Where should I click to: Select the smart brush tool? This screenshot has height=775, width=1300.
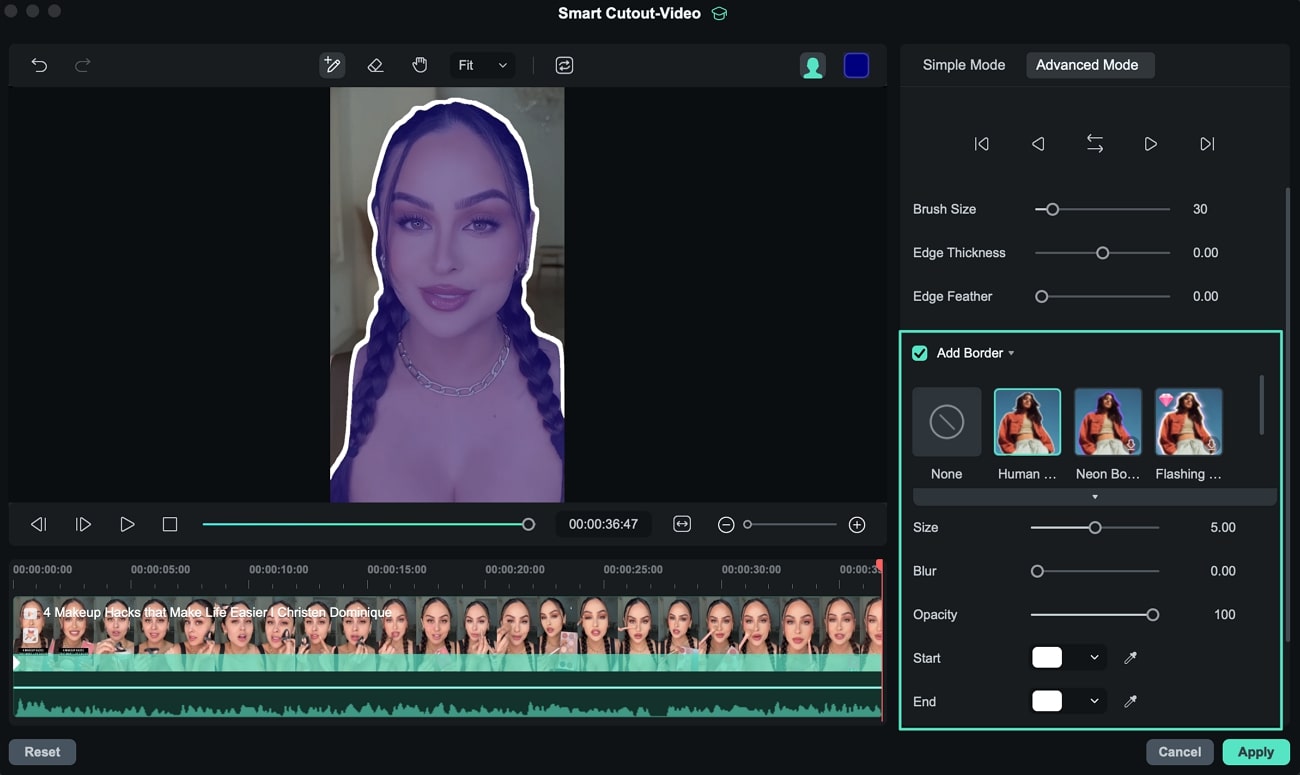(x=332, y=65)
